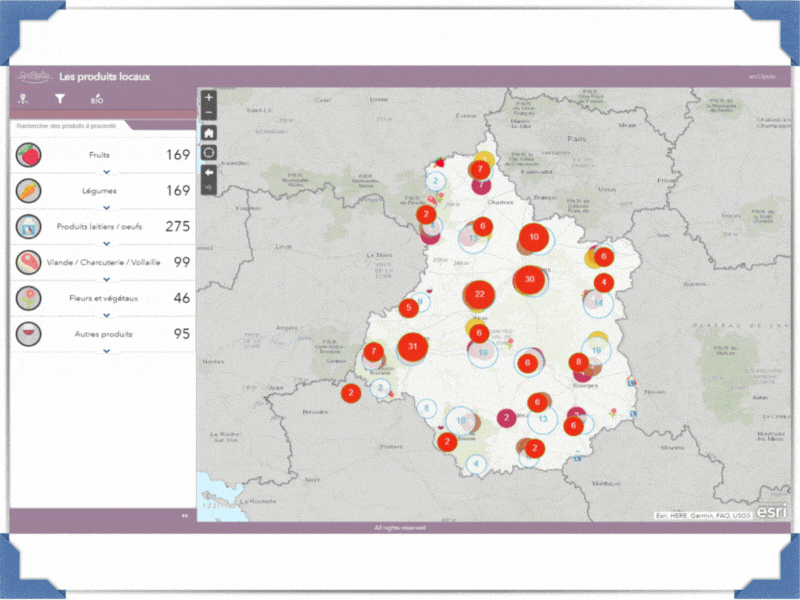
Task: Click the 46 count value
Action: [182, 298]
